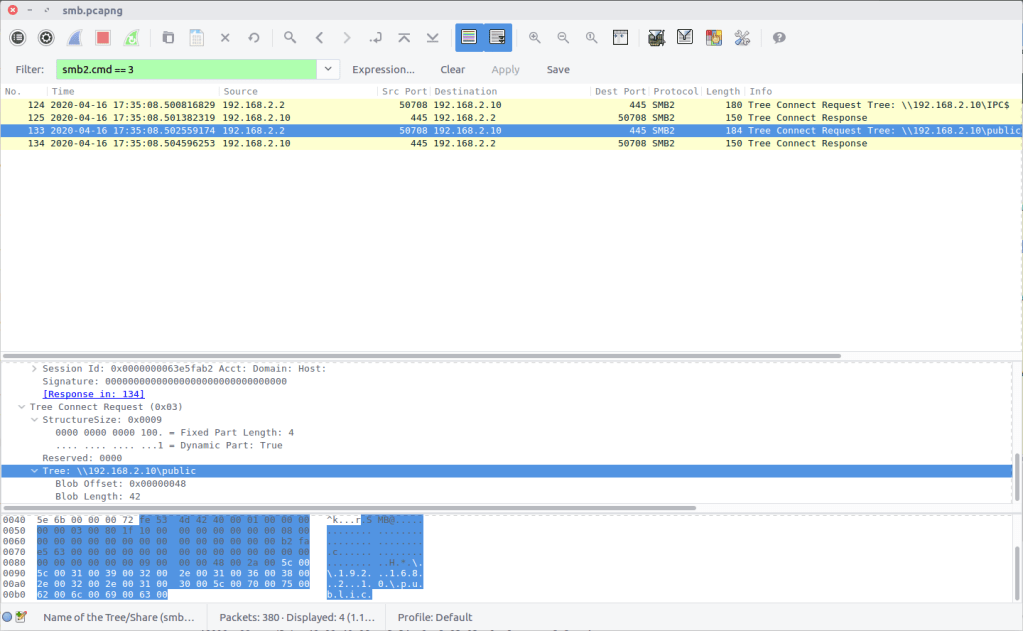The height and width of the screenshot is (631, 1023).
Task: Click the expert info status circle
Action: point(8,617)
